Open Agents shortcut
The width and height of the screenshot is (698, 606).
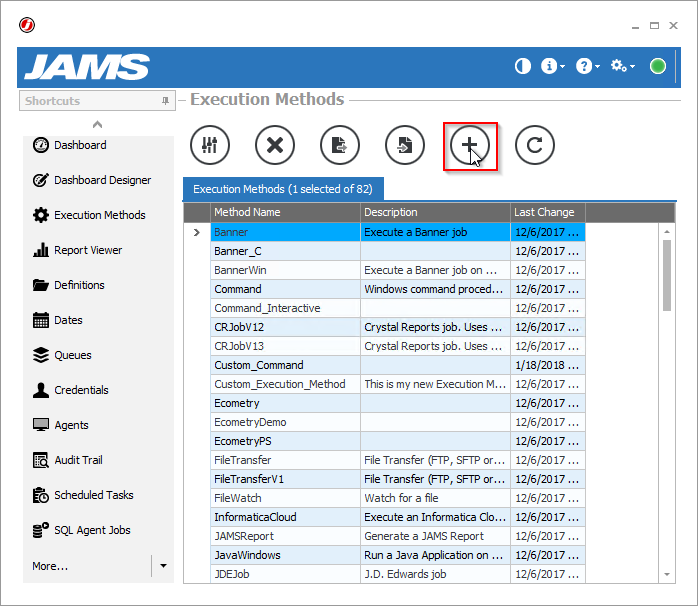[x=61, y=425]
